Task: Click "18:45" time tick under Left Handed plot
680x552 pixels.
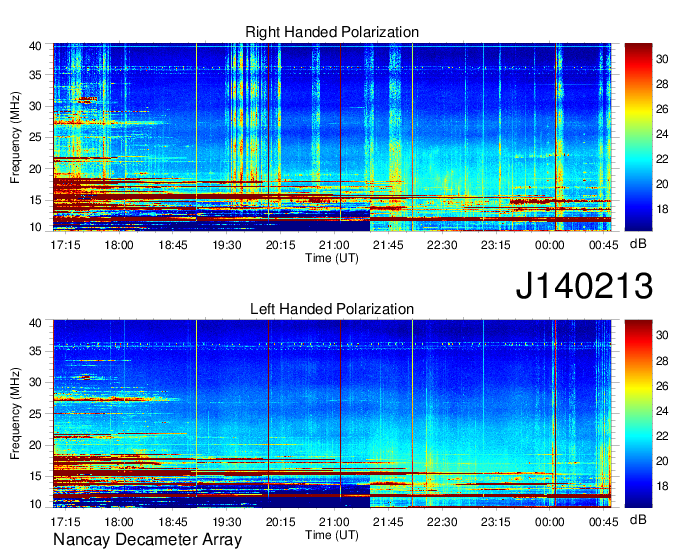Action: 173,522
